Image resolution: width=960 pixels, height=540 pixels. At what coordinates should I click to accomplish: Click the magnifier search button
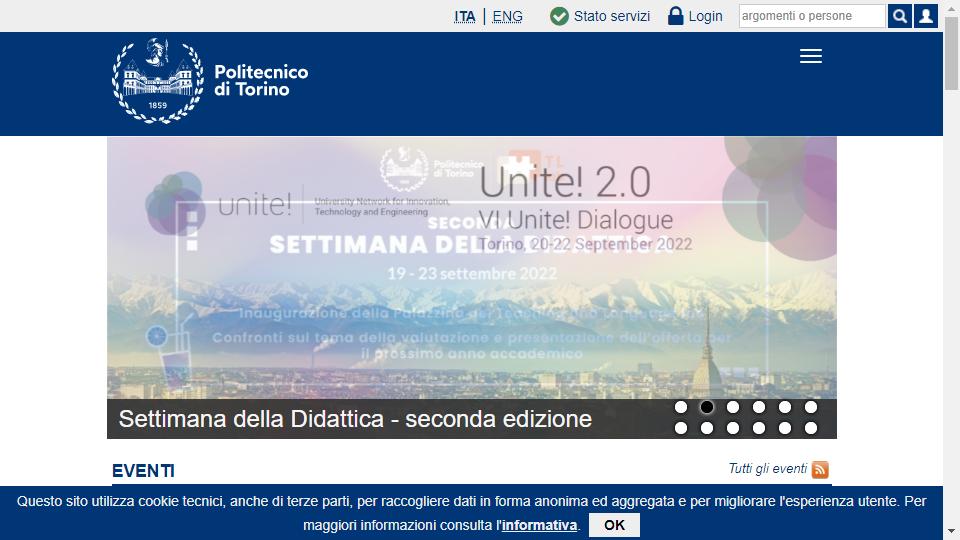(899, 16)
